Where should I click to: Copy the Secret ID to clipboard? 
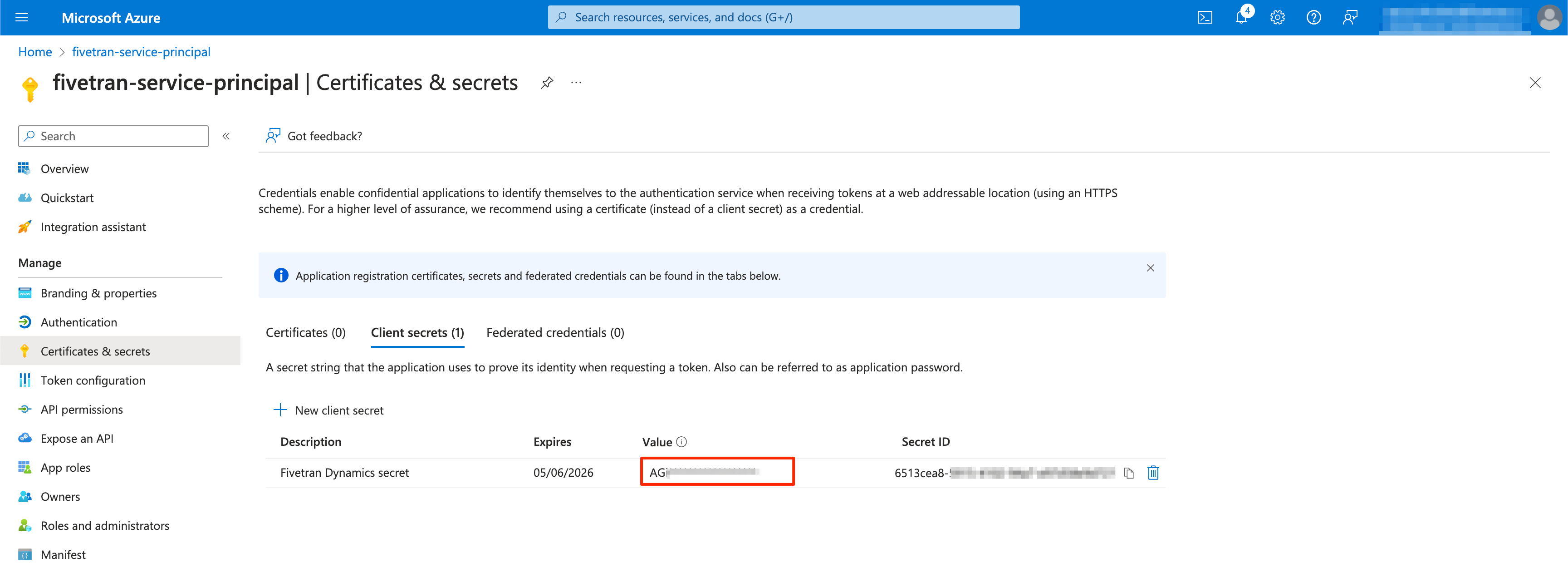click(1128, 473)
